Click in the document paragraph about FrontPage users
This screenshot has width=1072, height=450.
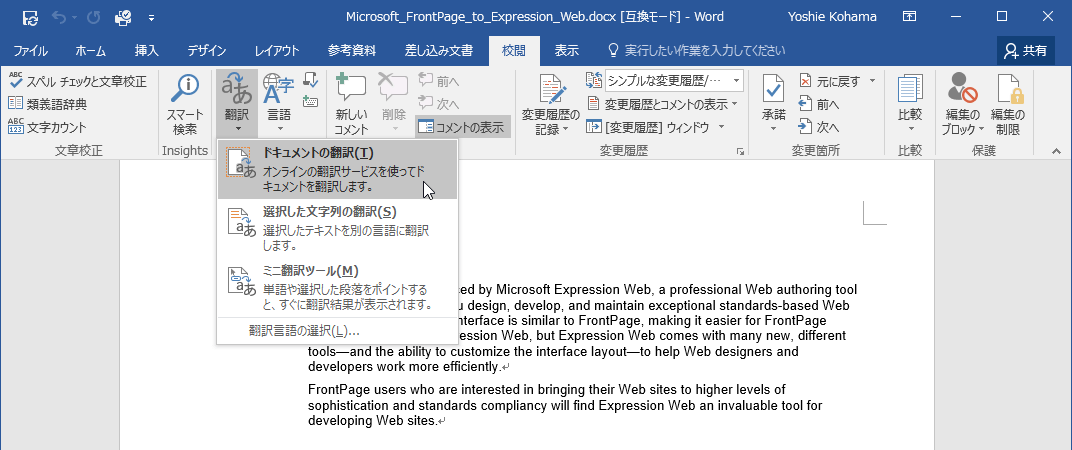[565, 406]
